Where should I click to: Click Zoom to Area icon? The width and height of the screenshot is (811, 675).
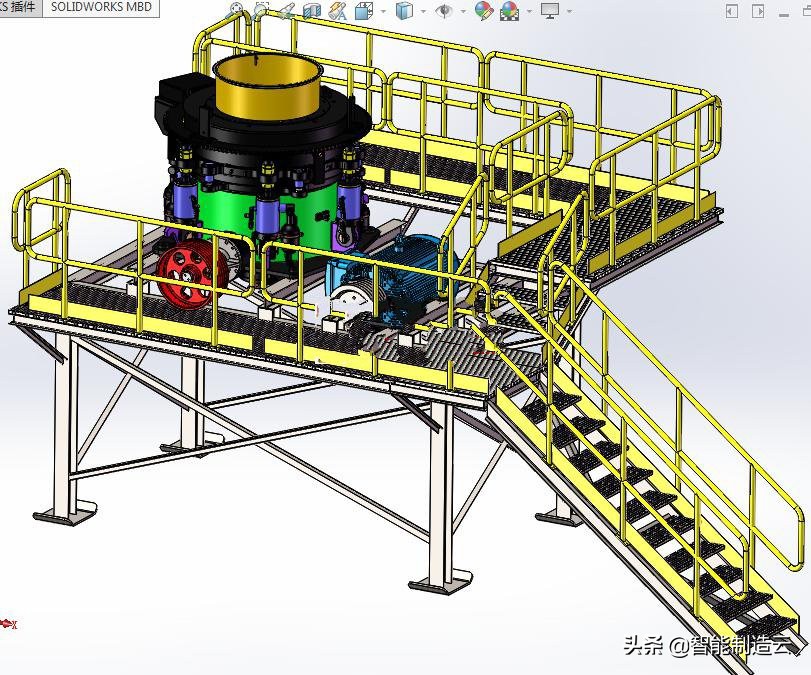(261, 10)
